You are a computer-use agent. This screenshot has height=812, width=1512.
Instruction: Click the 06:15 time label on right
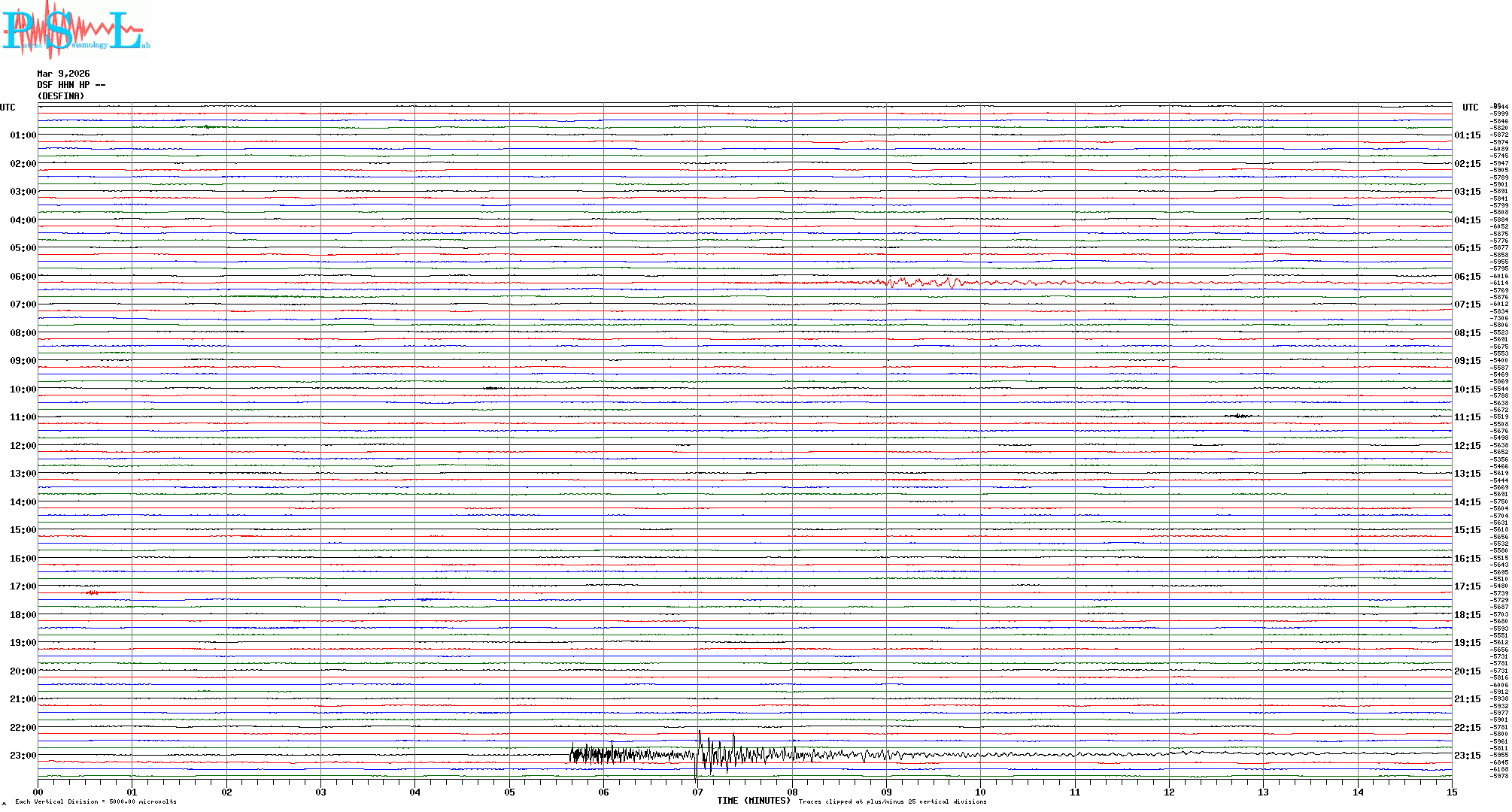(x=1467, y=277)
